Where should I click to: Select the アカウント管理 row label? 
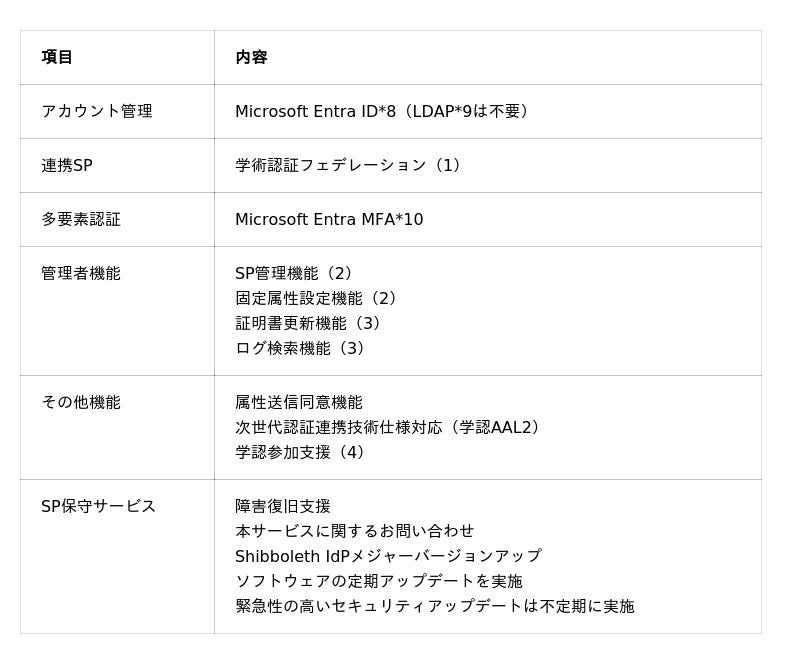97,111
